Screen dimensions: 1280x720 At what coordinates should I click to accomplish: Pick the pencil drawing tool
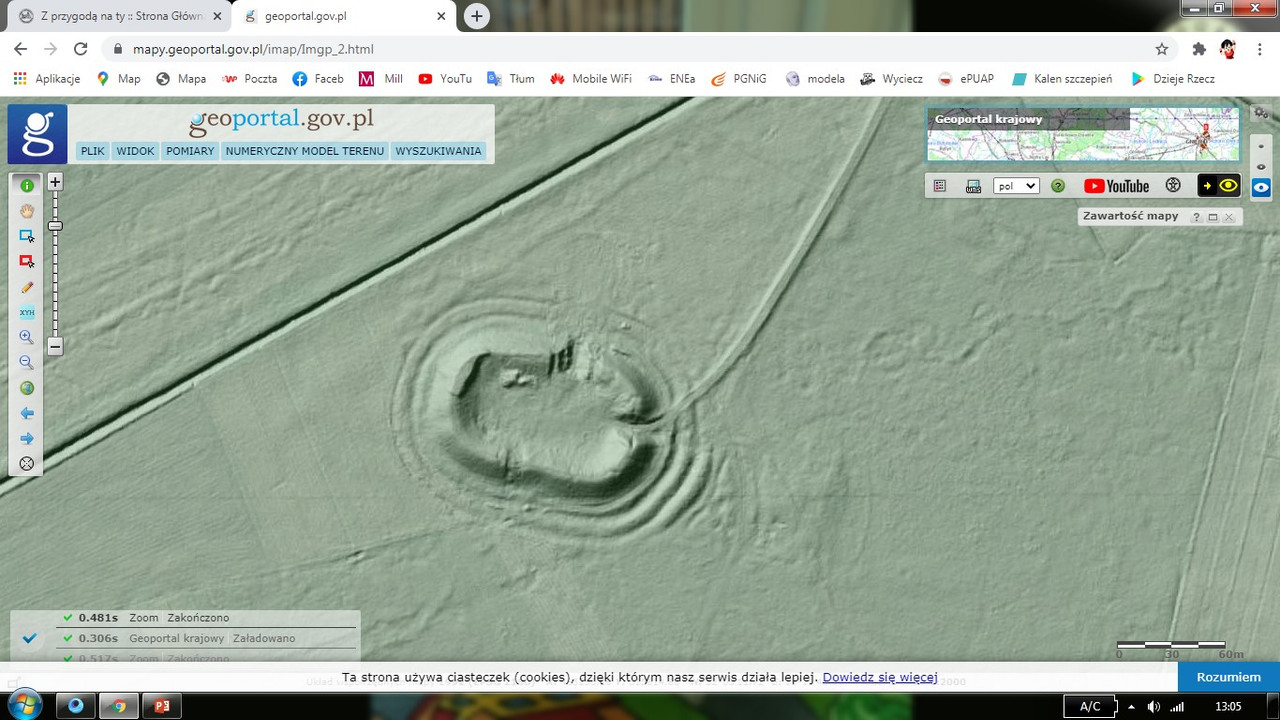click(27, 287)
